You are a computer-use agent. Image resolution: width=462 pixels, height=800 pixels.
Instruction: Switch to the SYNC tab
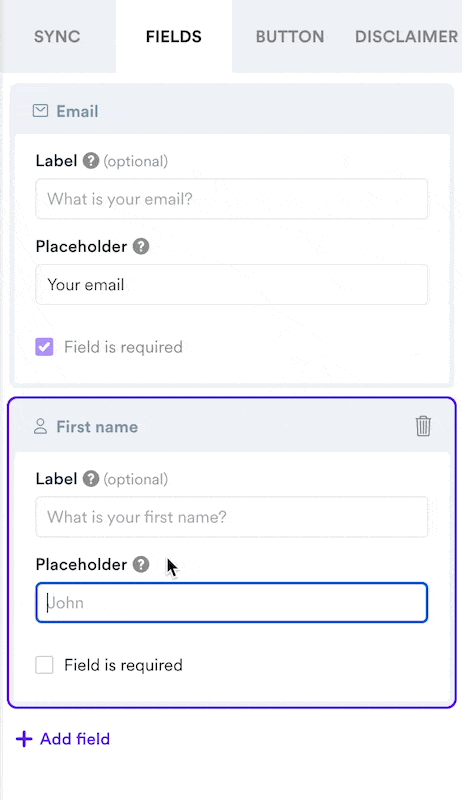coord(57,37)
